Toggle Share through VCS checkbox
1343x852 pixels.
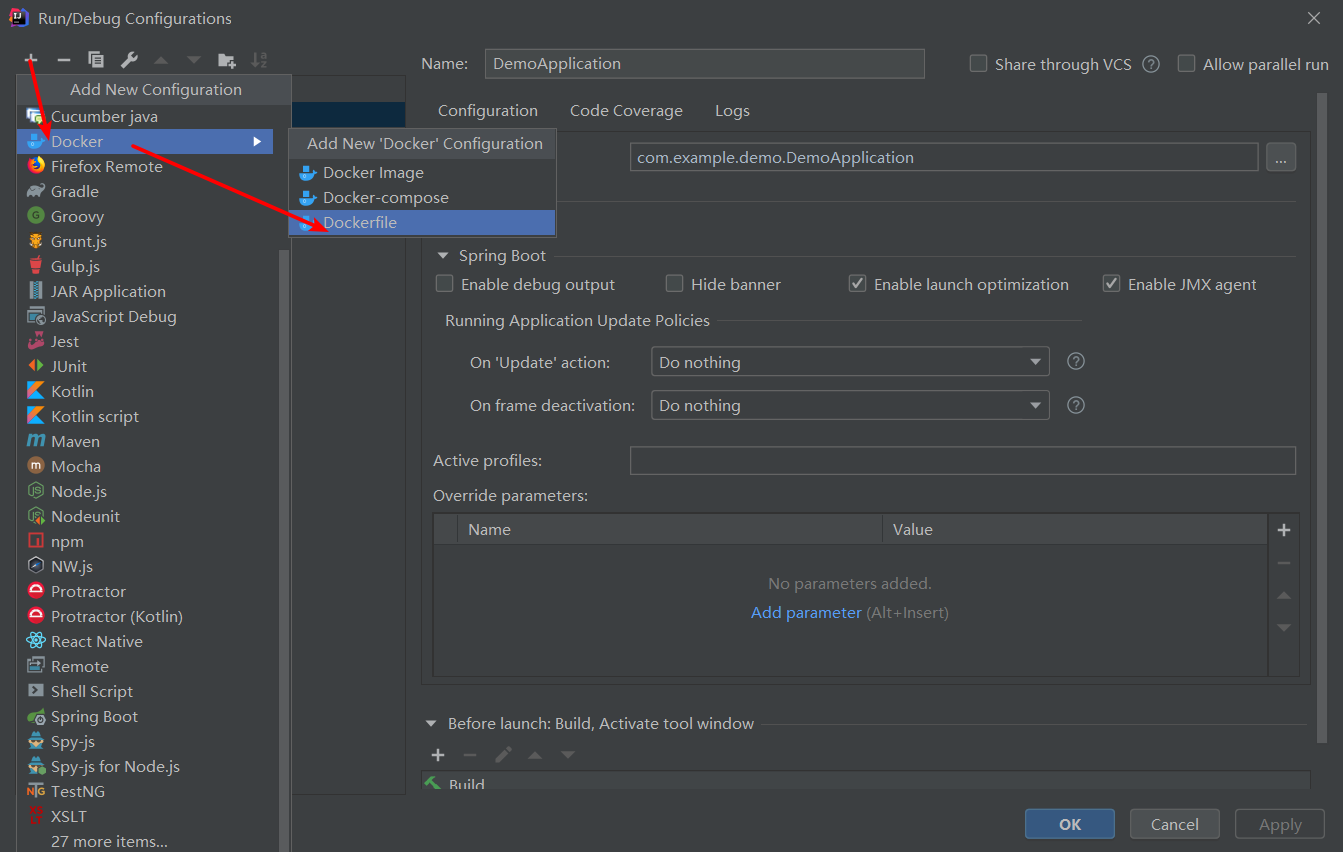coord(979,63)
